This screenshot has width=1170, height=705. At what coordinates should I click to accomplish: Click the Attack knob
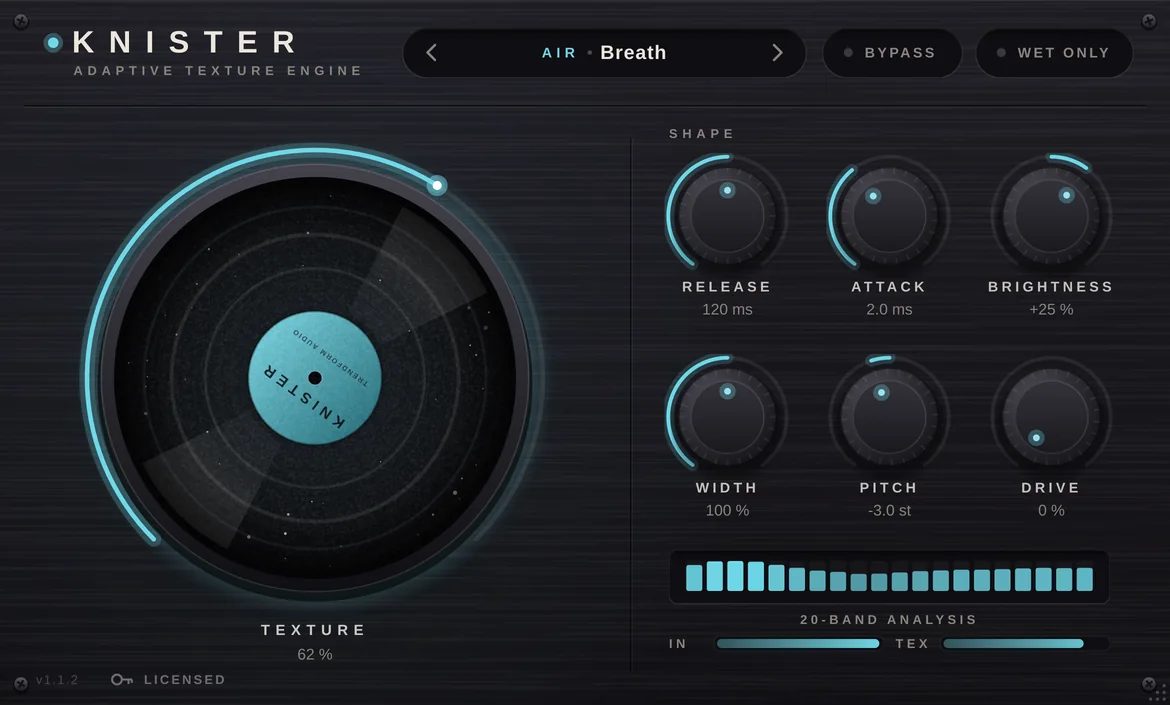[889, 216]
